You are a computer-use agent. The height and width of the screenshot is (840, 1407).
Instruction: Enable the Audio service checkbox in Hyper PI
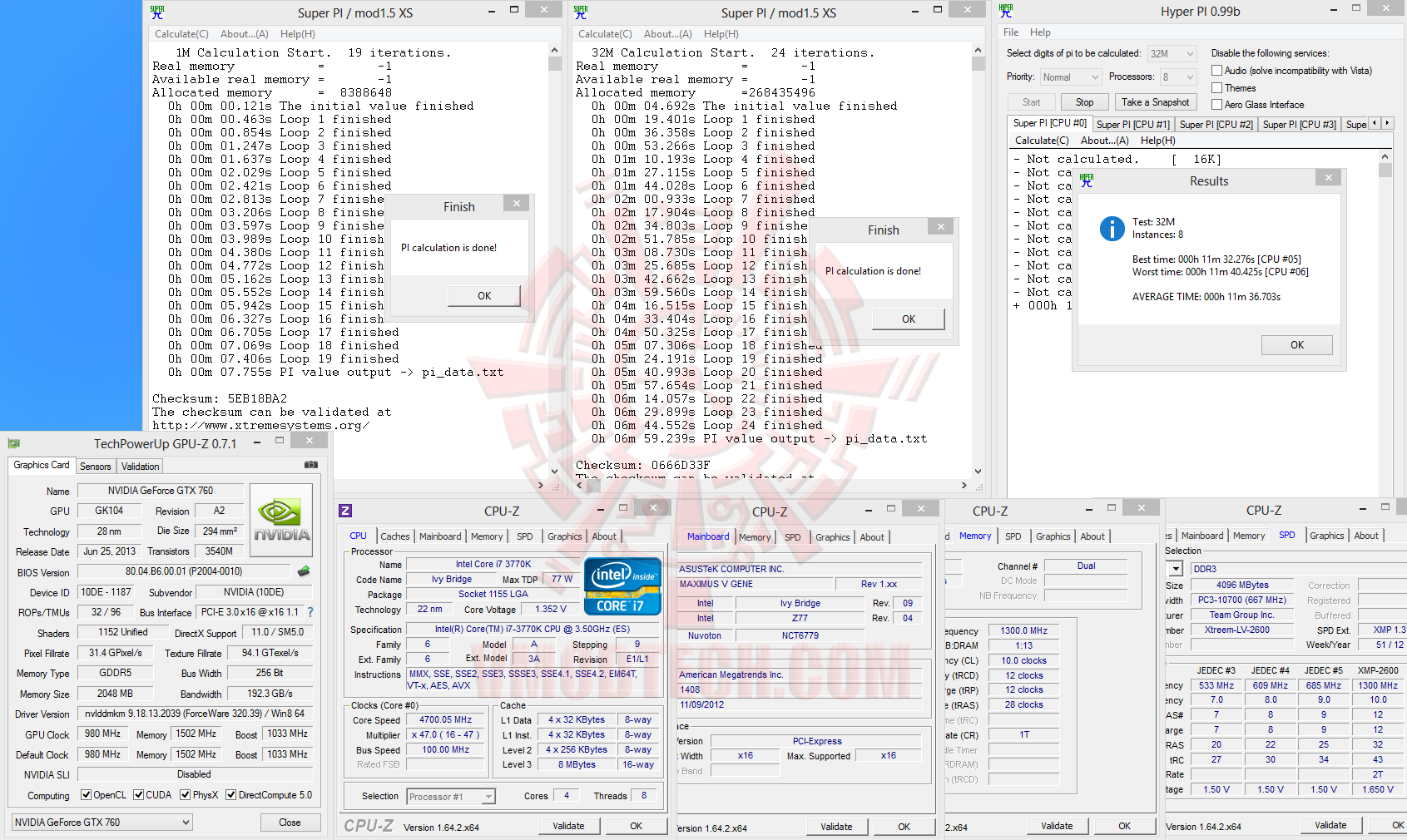coord(1216,71)
